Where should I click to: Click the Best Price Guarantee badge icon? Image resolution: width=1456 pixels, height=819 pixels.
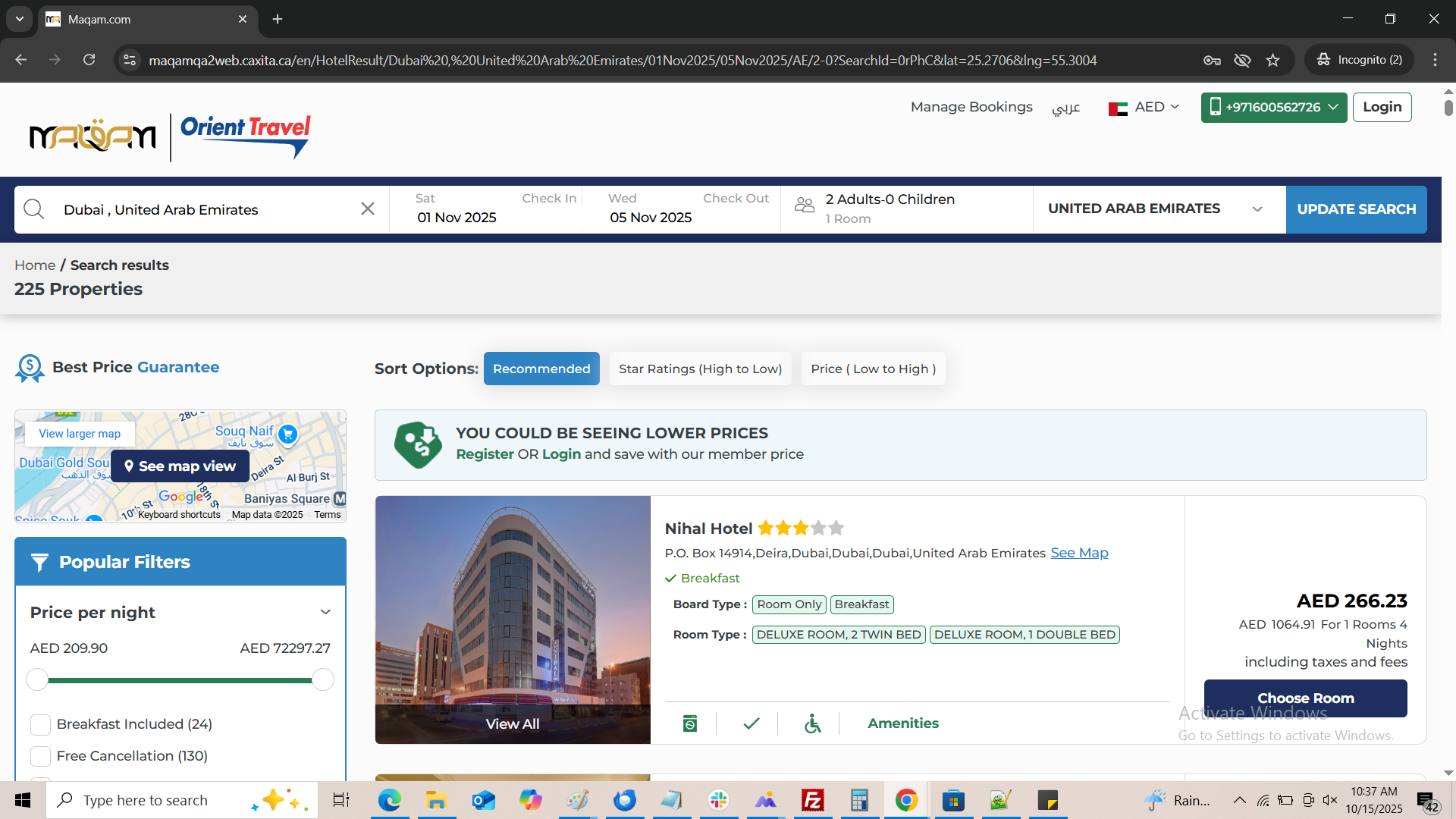pyautogui.click(x=30, y=368)
